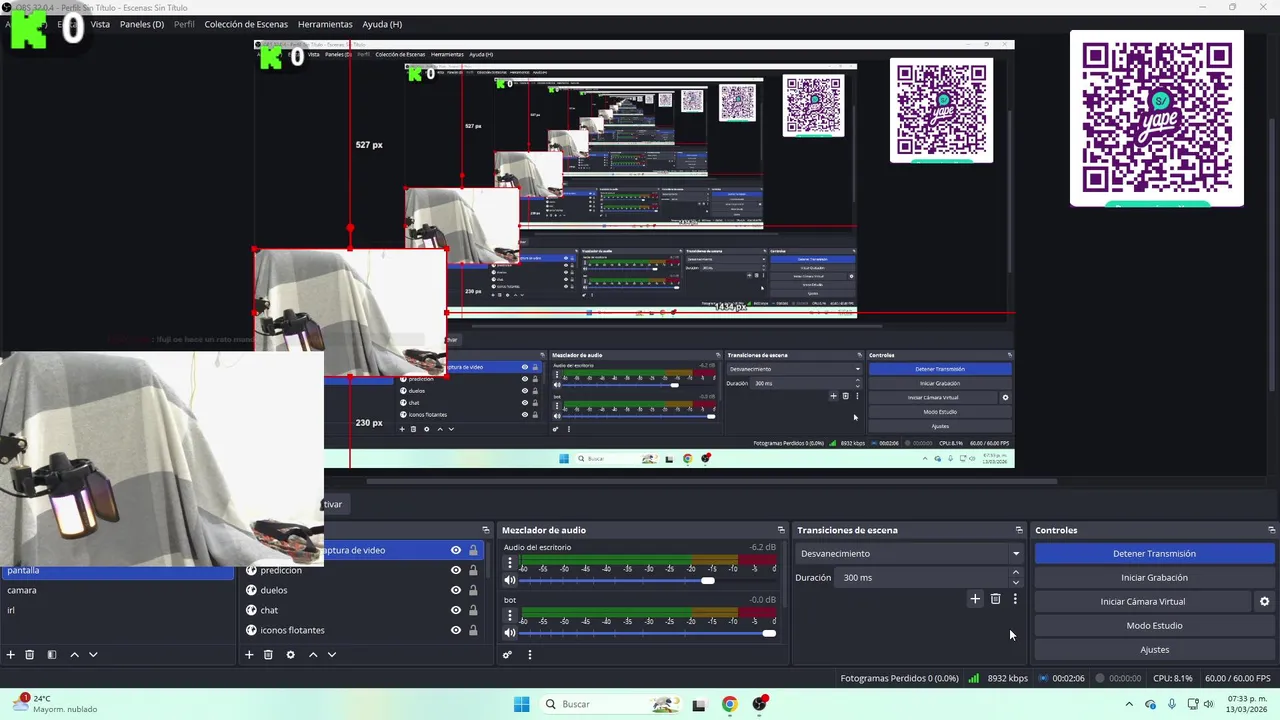Float the sources panel
The image size is (1280, 720).
(486, 530)
